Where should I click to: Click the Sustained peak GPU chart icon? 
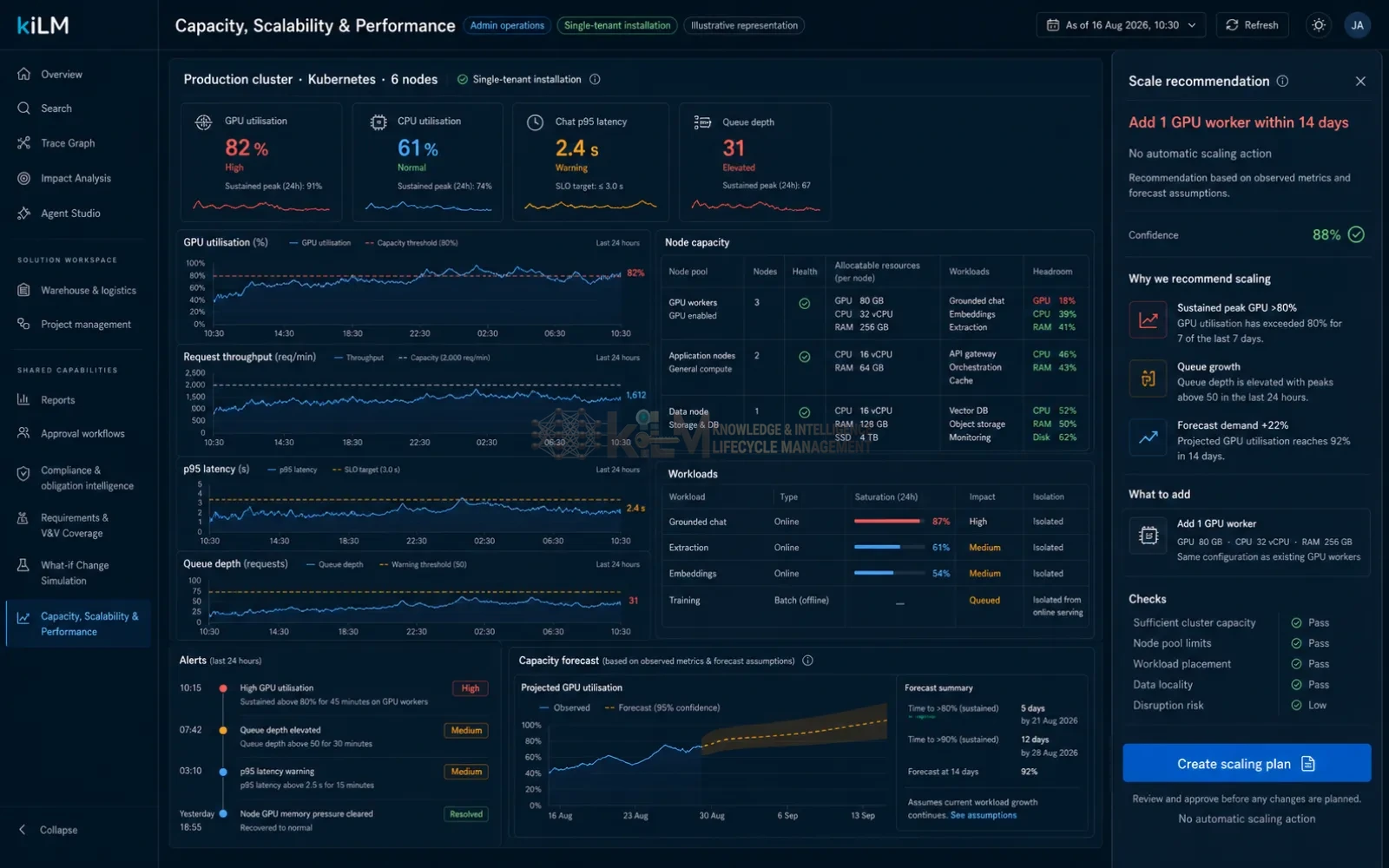click(1148, 319)
